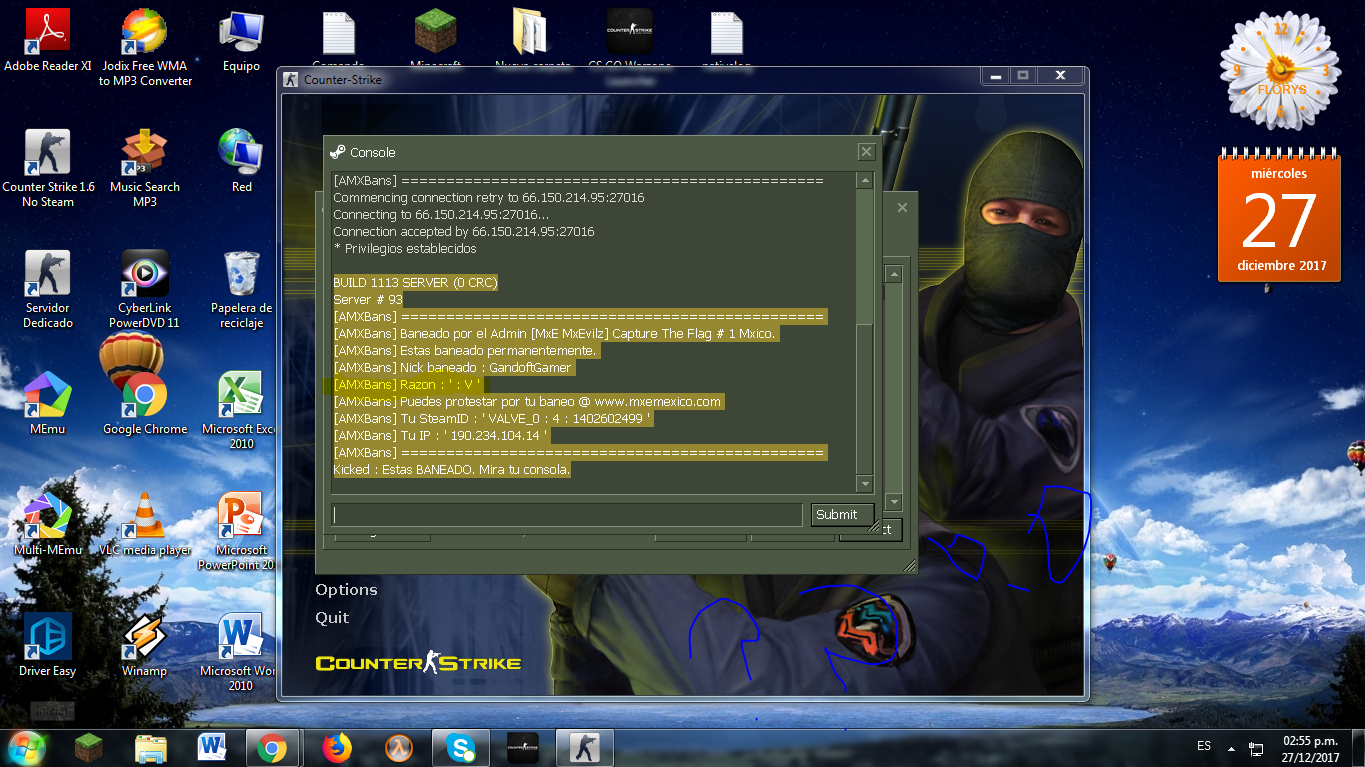Viewport: 1365px width, 767px height.
Task: Open VLC media player shortcut
Action: coord(145,525)
